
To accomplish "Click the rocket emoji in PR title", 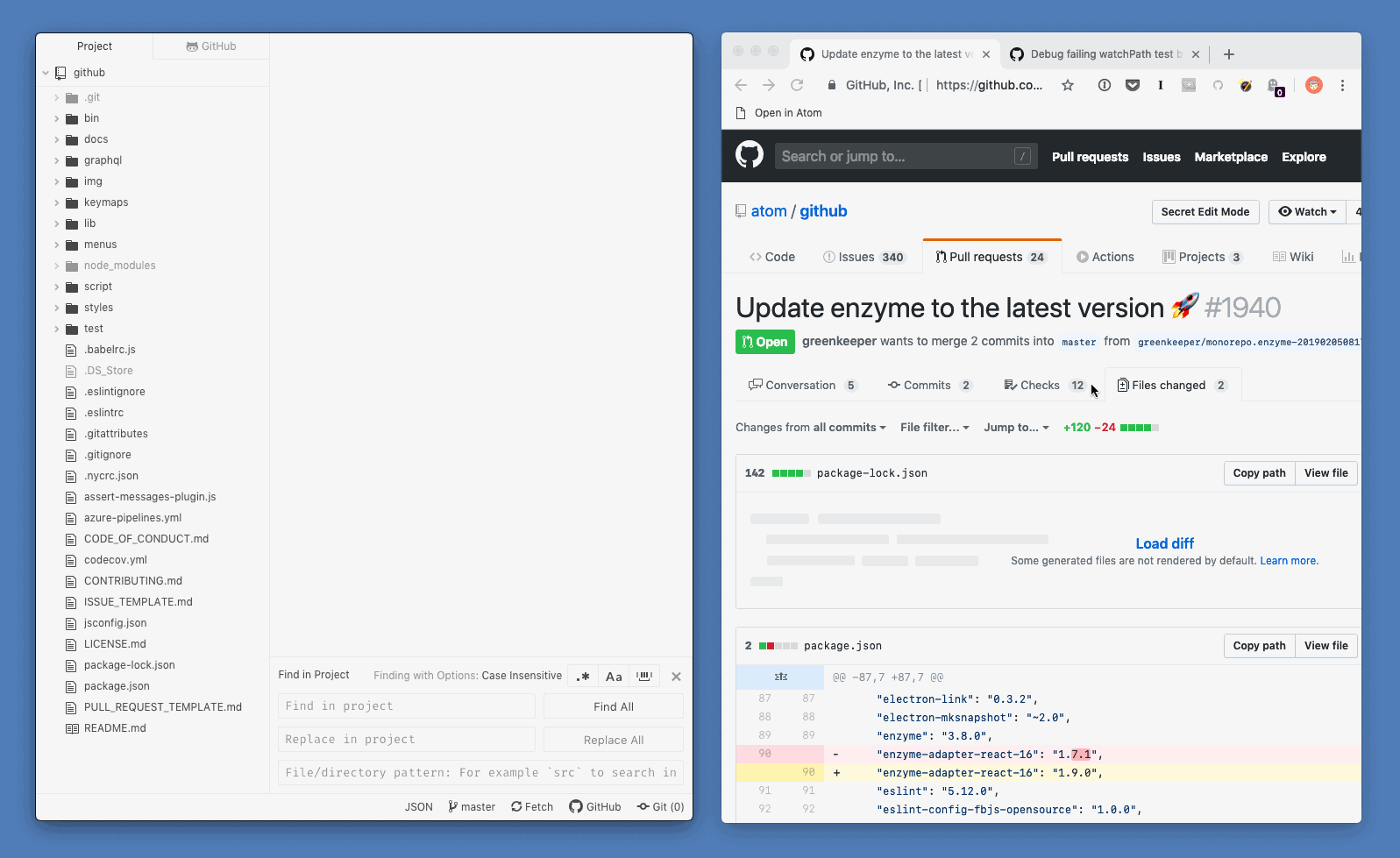I will [1185, 307].
